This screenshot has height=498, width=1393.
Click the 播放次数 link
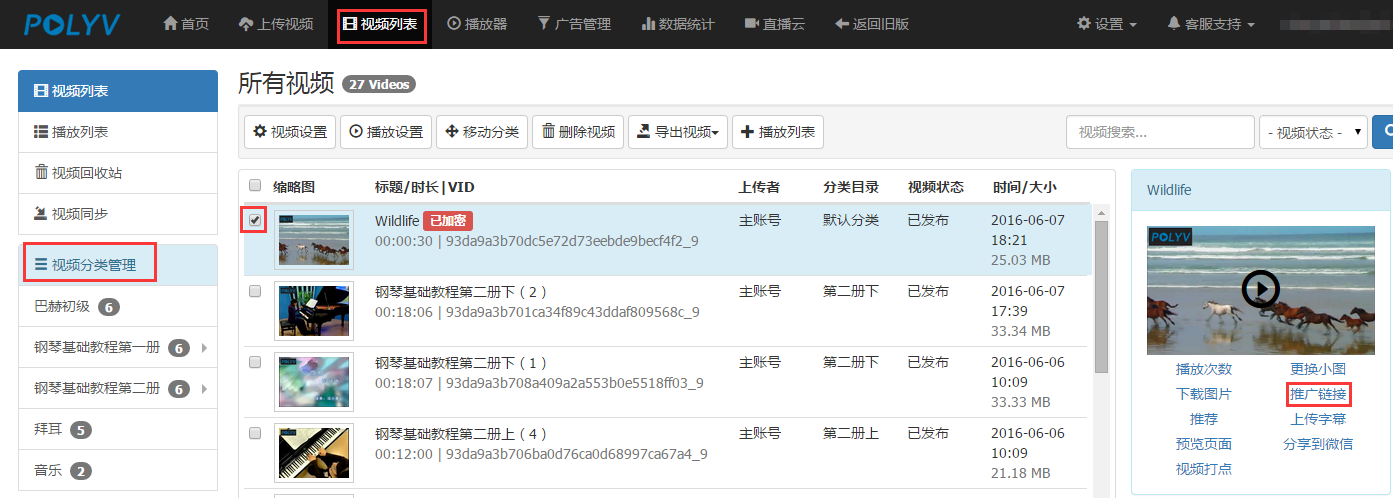tap(1204, 369)
